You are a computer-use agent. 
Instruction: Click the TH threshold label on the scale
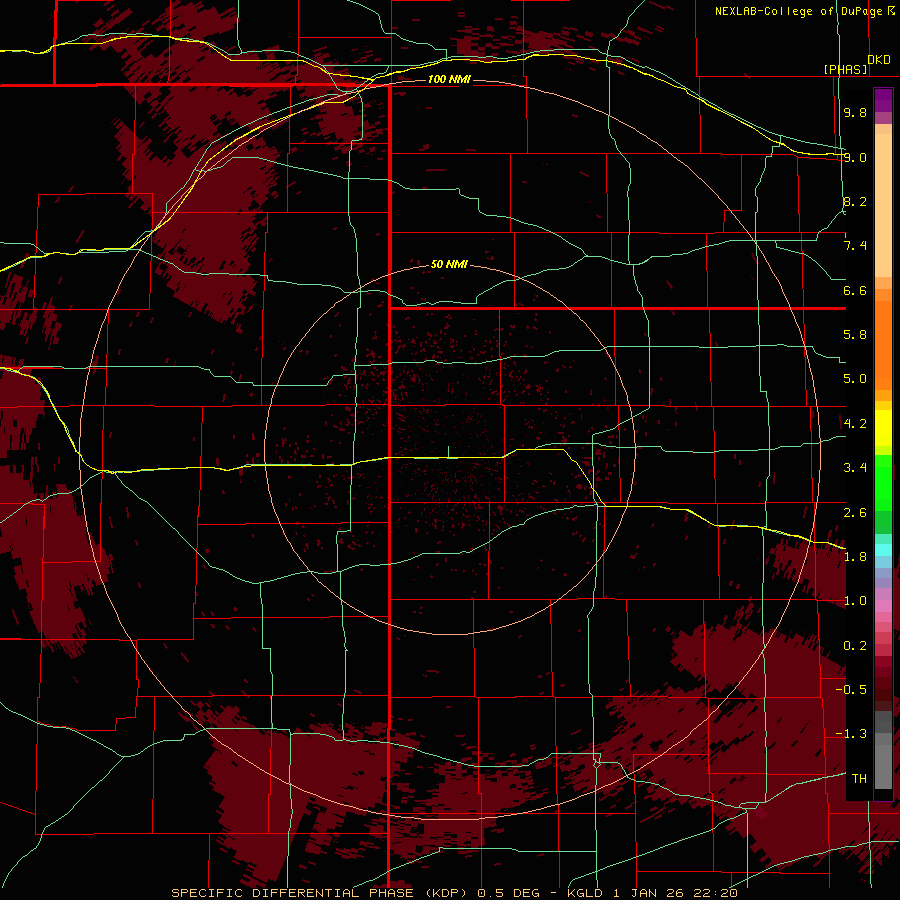click(x=859, y=779)
